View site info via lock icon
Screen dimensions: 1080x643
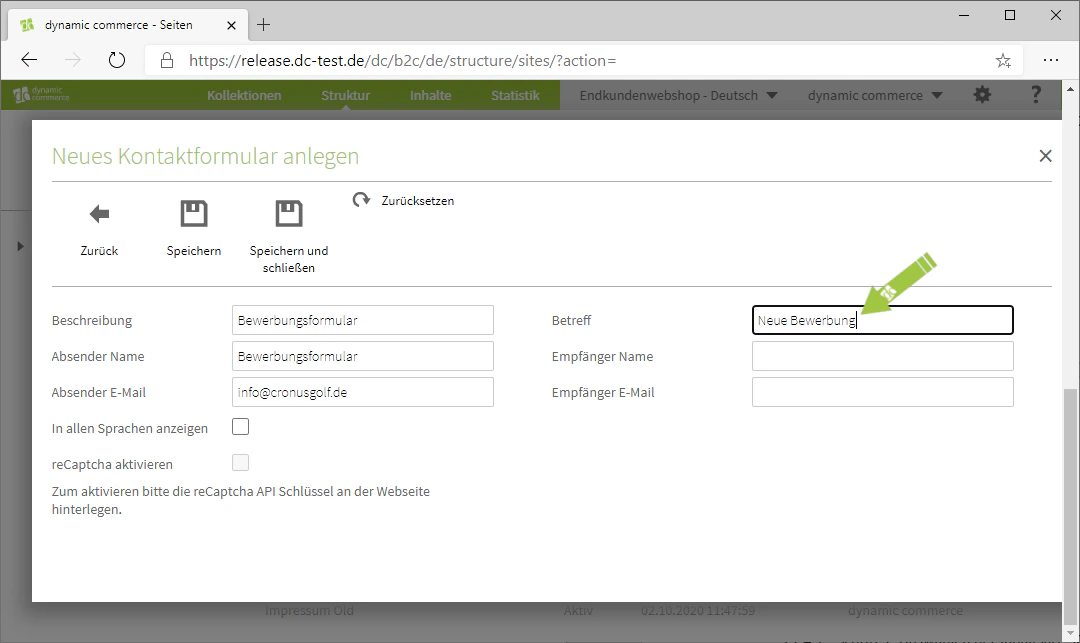click(x=167, y=61)
